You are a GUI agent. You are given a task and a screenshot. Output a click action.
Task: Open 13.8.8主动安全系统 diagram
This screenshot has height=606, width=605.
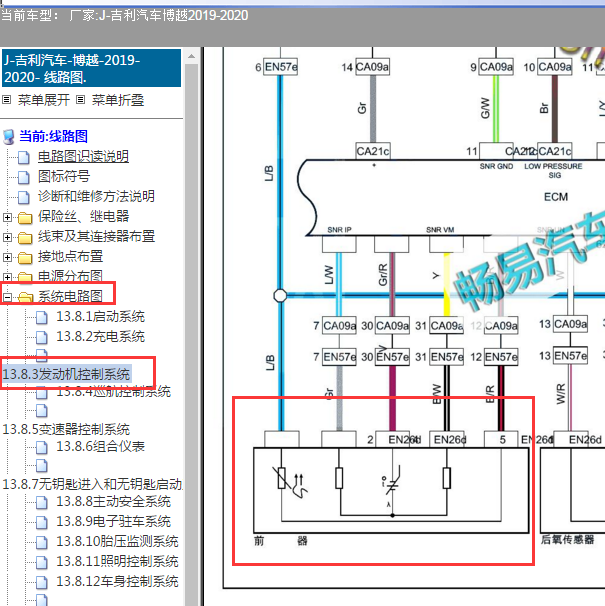(114, 501)
